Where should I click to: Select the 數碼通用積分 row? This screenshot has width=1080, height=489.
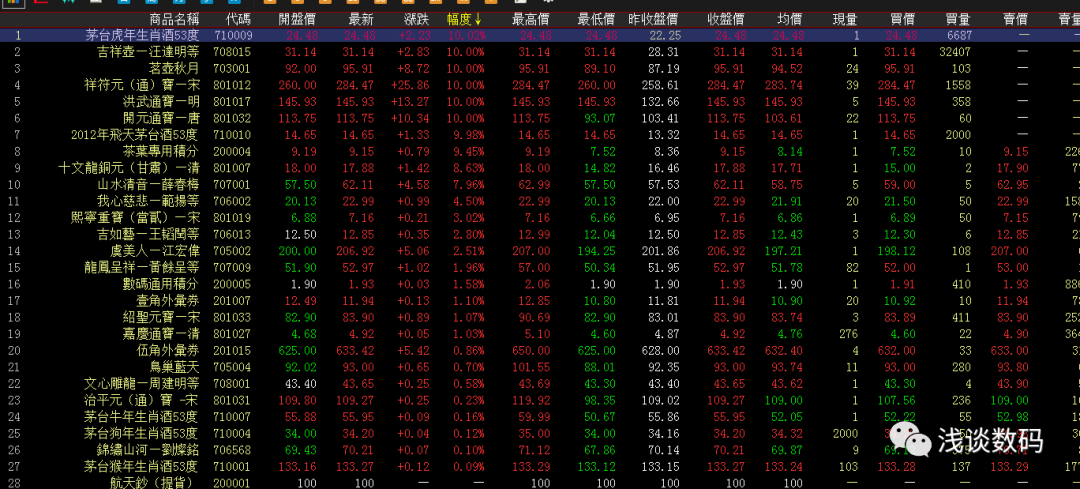[x=540, y=284]
